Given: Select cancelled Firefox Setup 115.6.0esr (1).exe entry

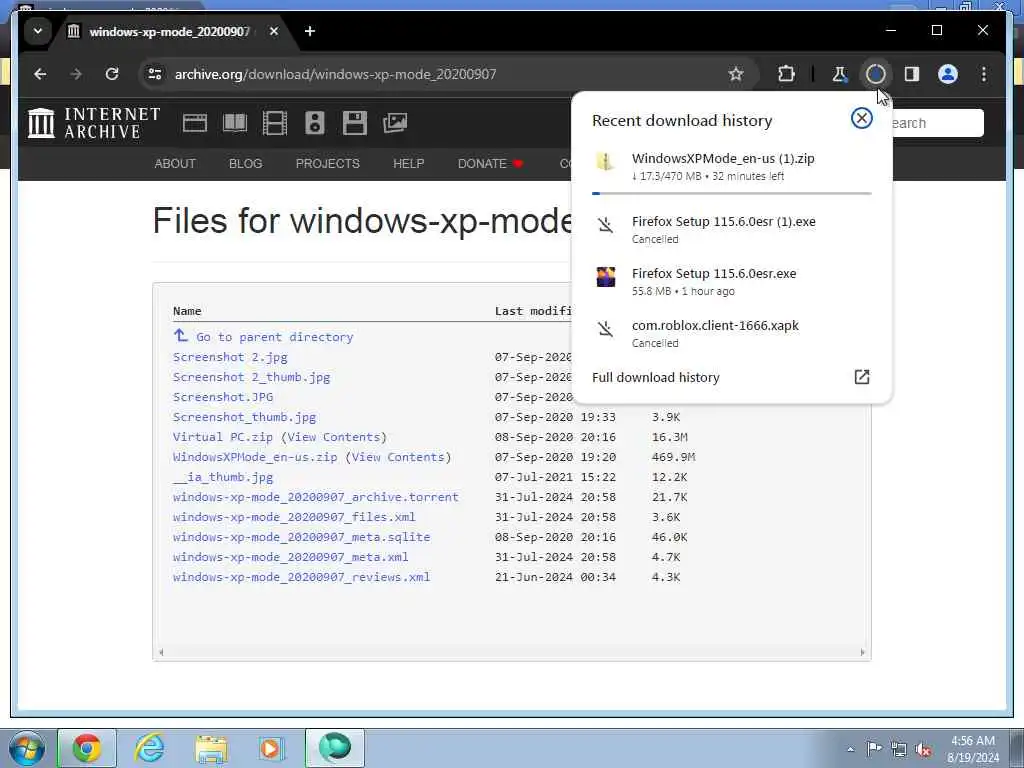Looking at the screenshot, I should 731,229.
